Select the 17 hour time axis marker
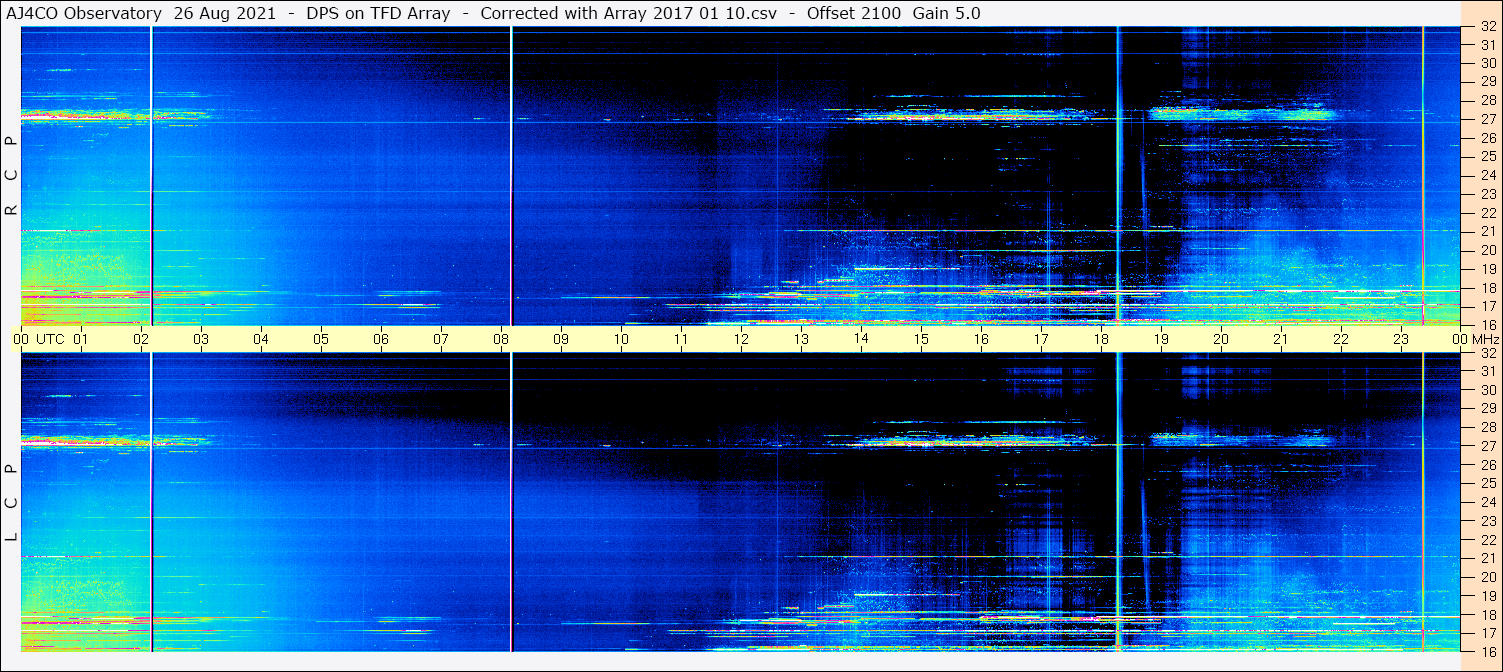Viewport: 1503px width, 672px height. pyautogui.click(x=1041, y=339)
